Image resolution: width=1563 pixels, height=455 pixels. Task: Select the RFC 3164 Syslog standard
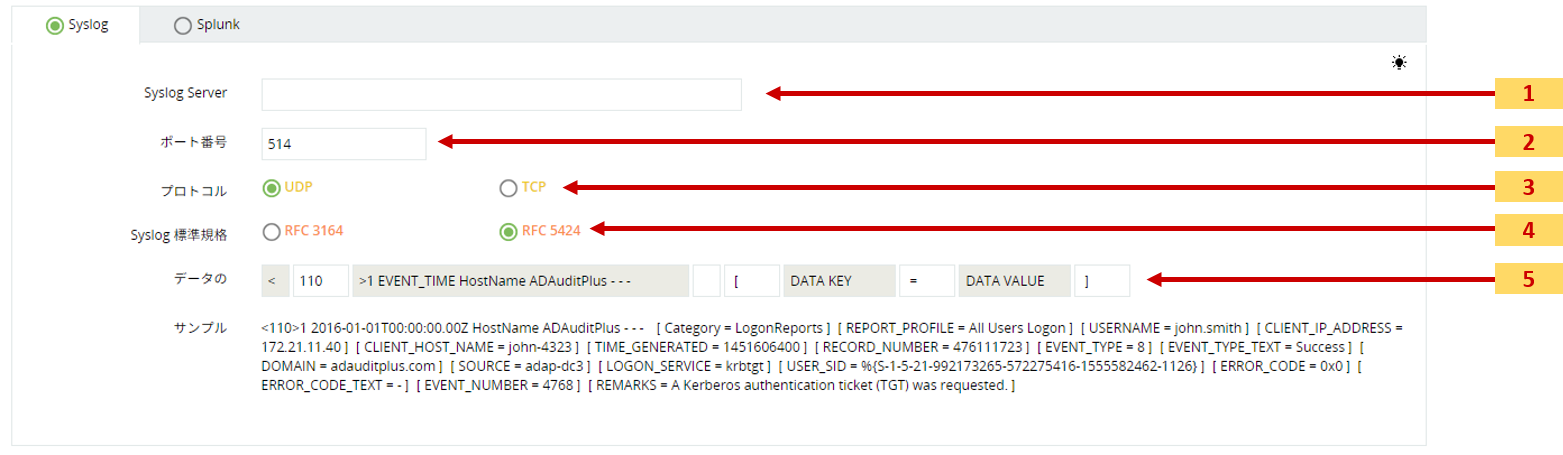271,232
